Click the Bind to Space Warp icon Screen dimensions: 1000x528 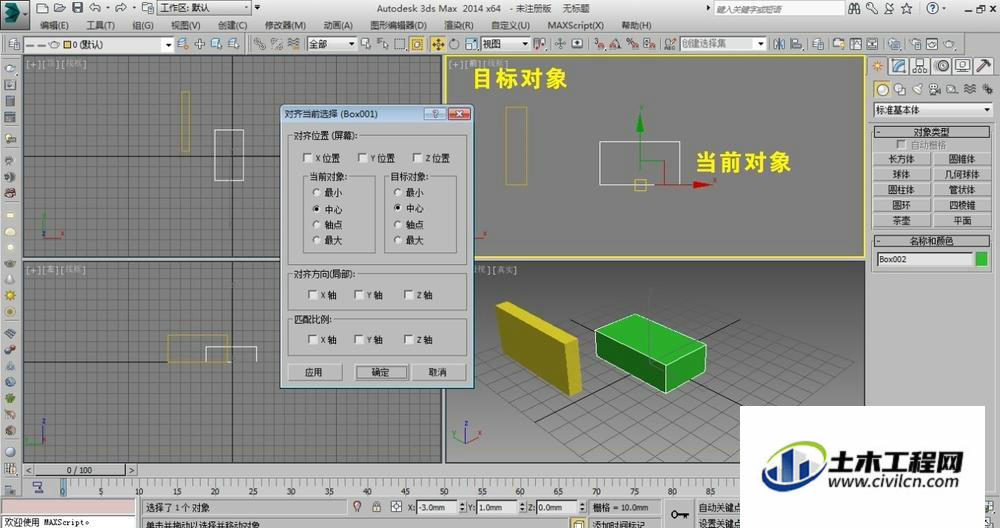[x=293, y=44]
